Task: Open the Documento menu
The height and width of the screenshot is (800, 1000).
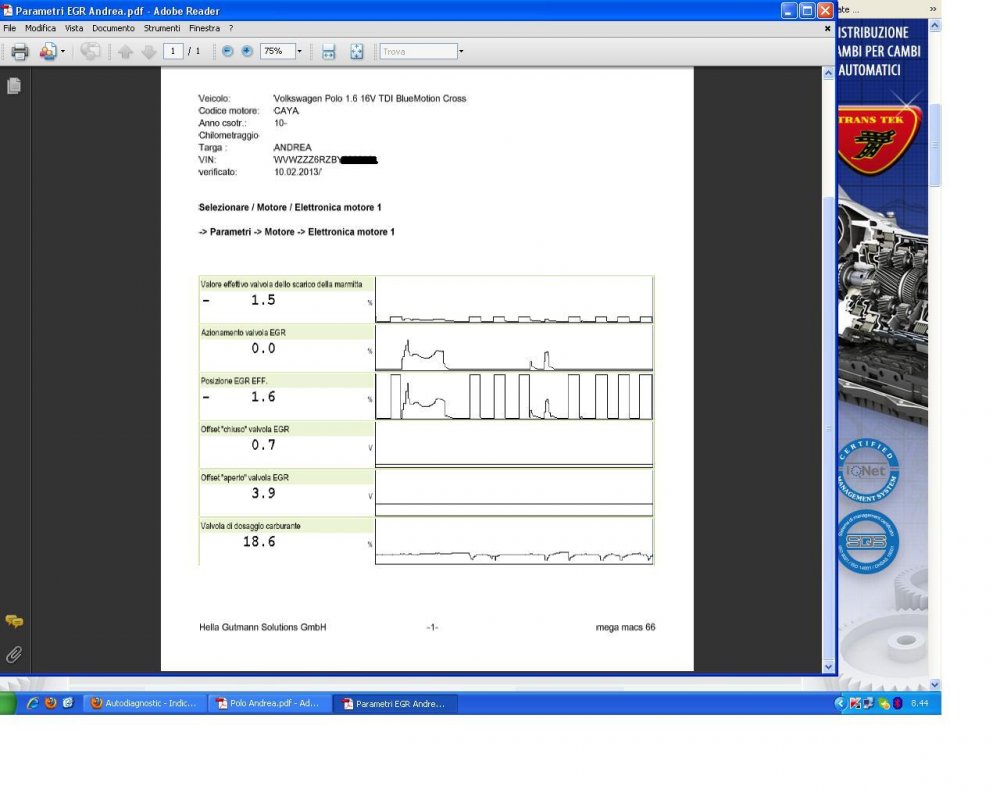Action: click(113, 28)
